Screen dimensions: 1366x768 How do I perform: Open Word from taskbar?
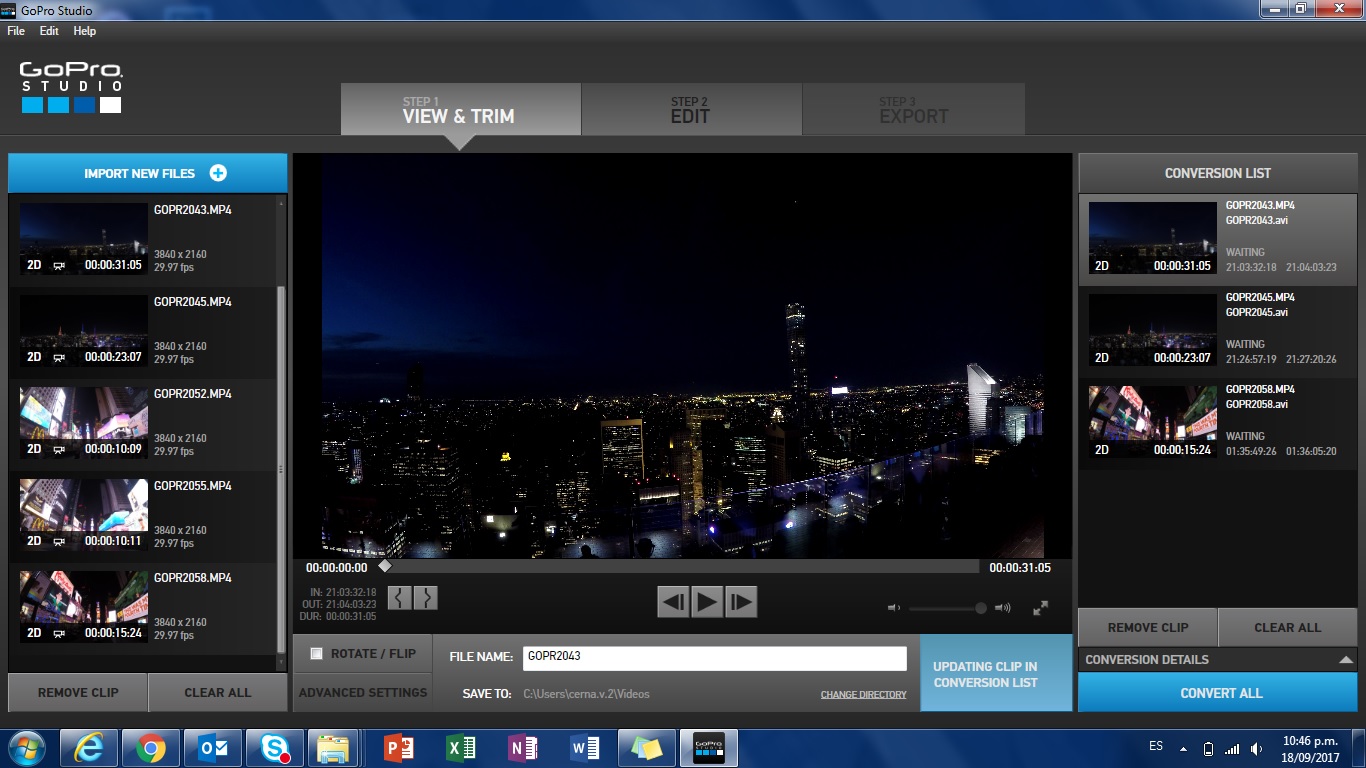click(x=585, y=748)
